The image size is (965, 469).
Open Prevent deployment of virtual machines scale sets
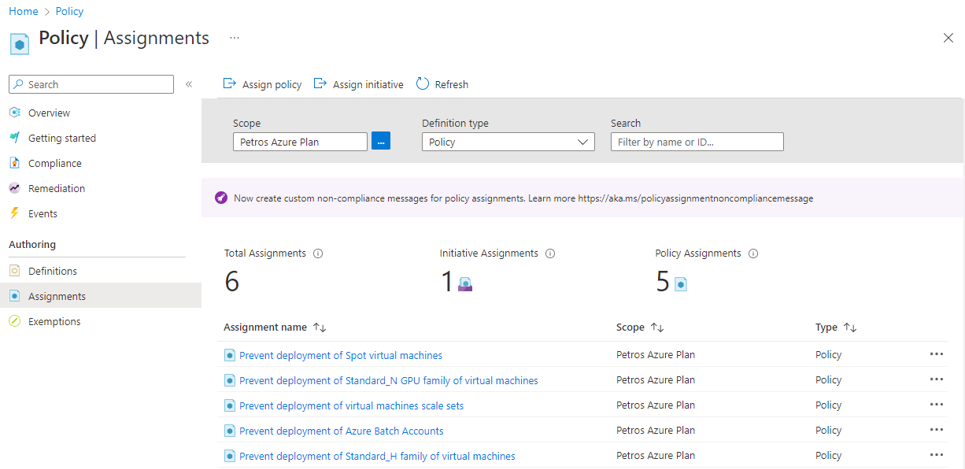point(351,406)
